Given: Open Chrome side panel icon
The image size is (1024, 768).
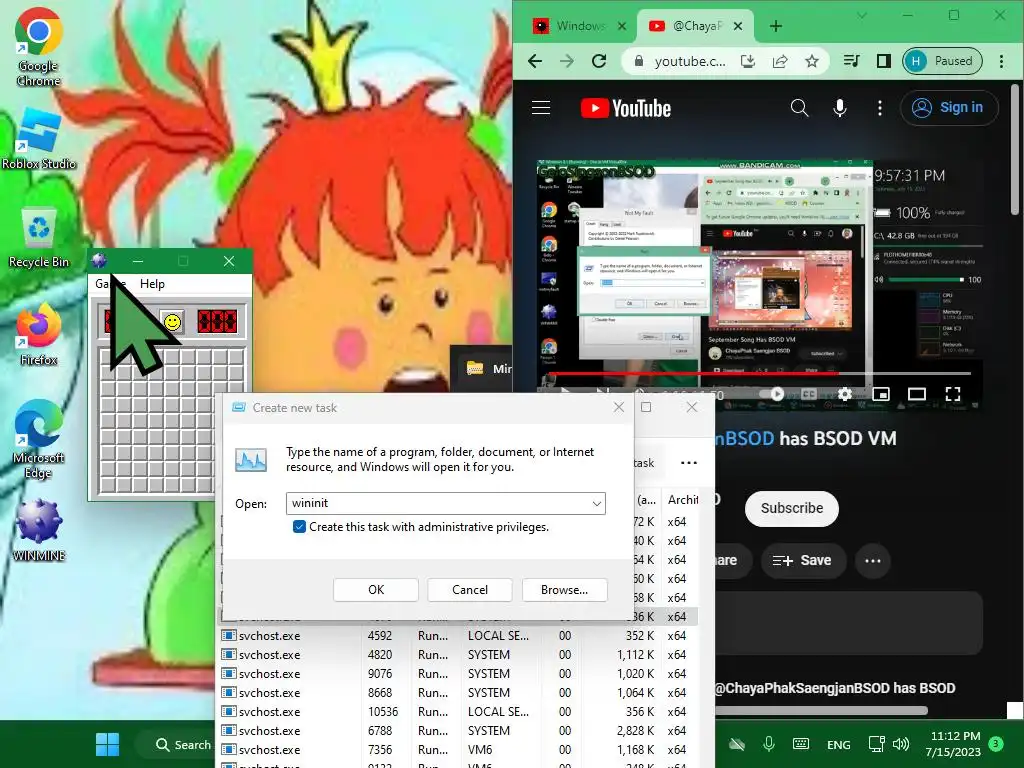Looking at the screenshot, I should point(884,61).
